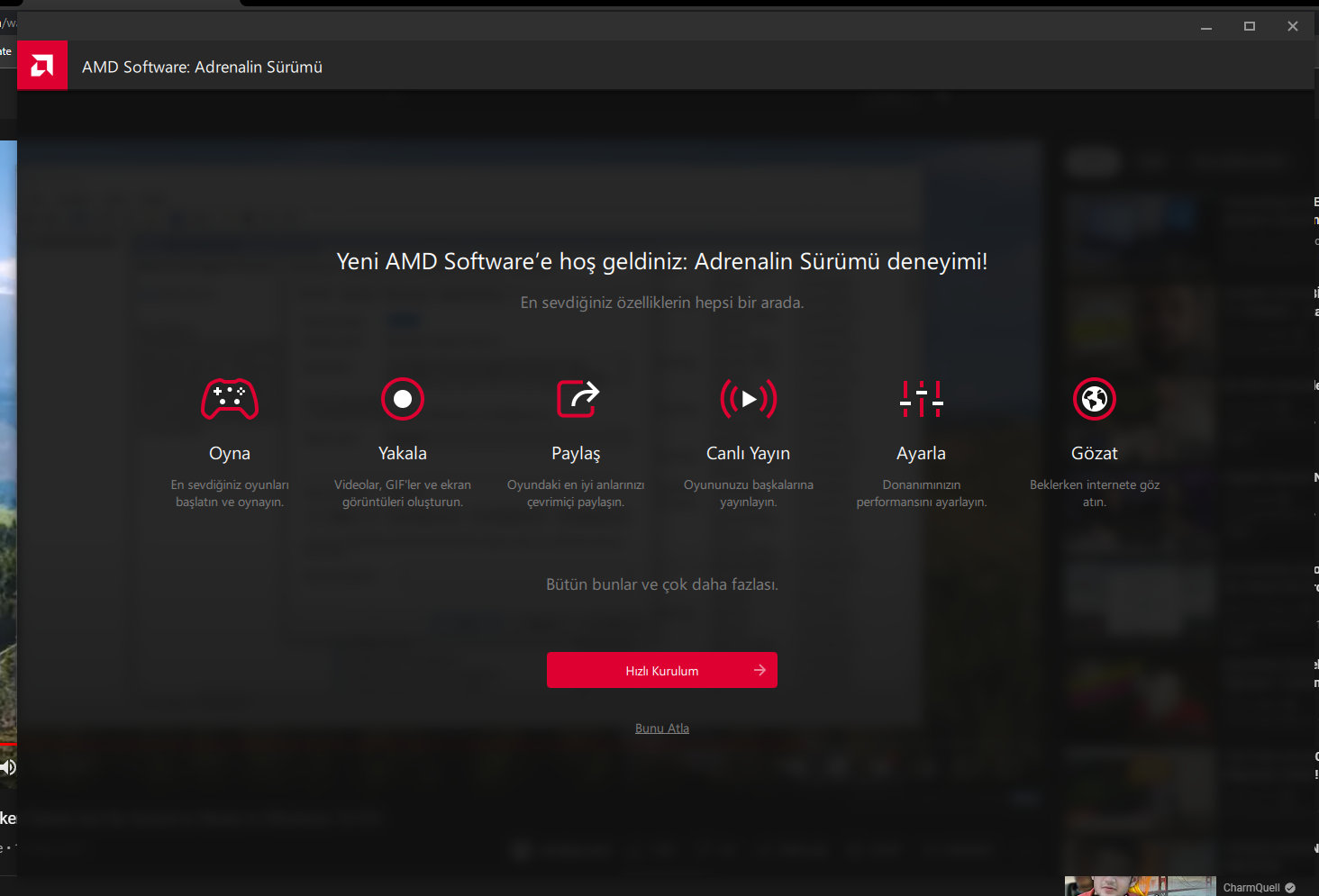This screenshot has height=896, width=1319.
Task: Click the 'Ayarla' label
Action: pyautogui.click(x=922, y=454)
